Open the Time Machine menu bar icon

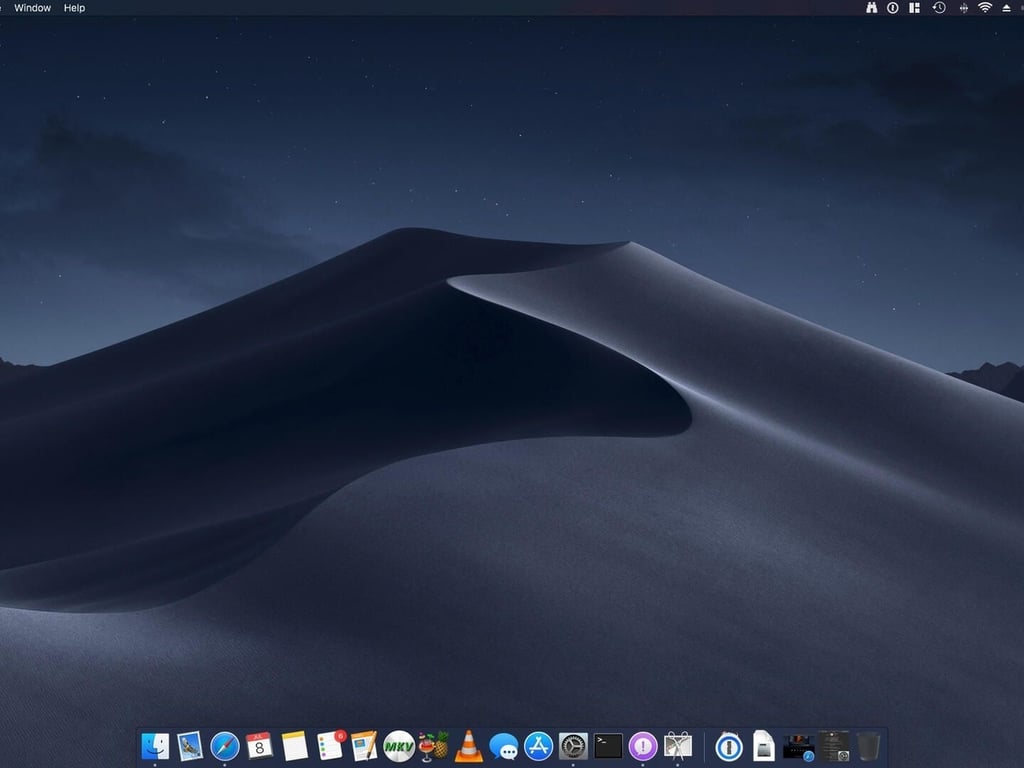[x=939, y=8]
